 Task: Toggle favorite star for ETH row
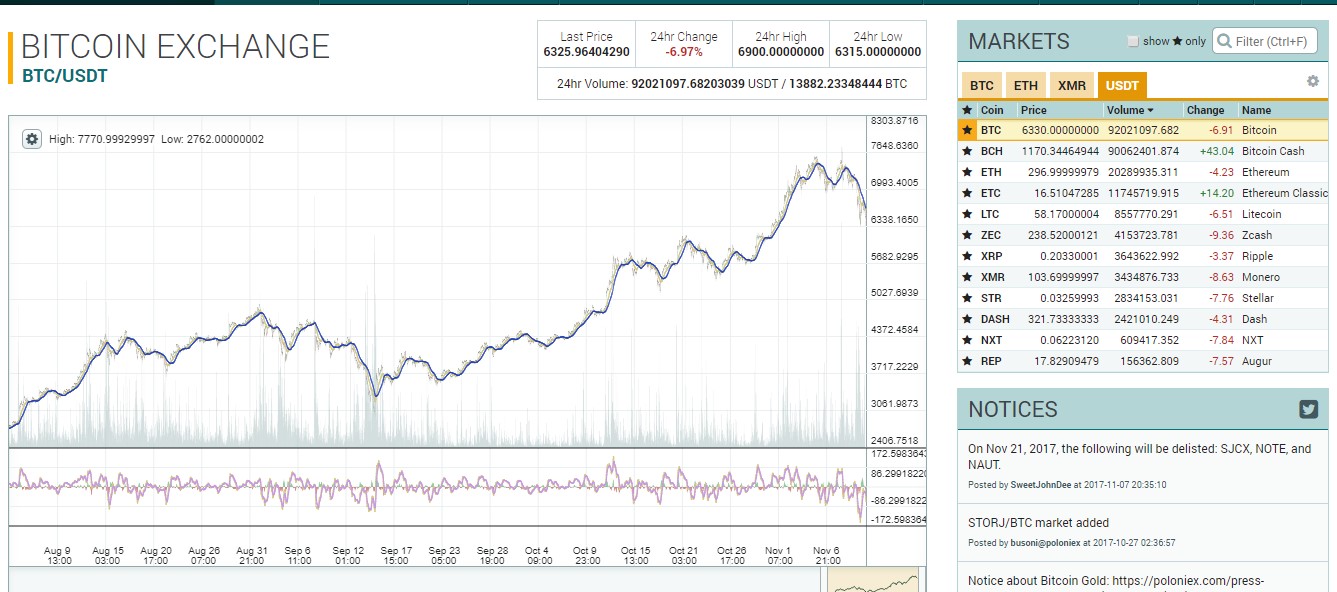[967, 172]
